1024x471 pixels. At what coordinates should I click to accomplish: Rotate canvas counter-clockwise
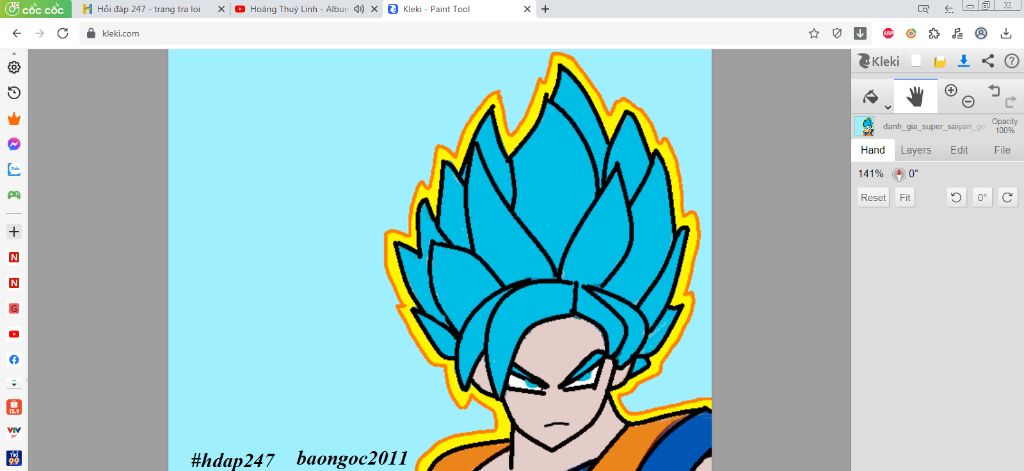point(957,197)
